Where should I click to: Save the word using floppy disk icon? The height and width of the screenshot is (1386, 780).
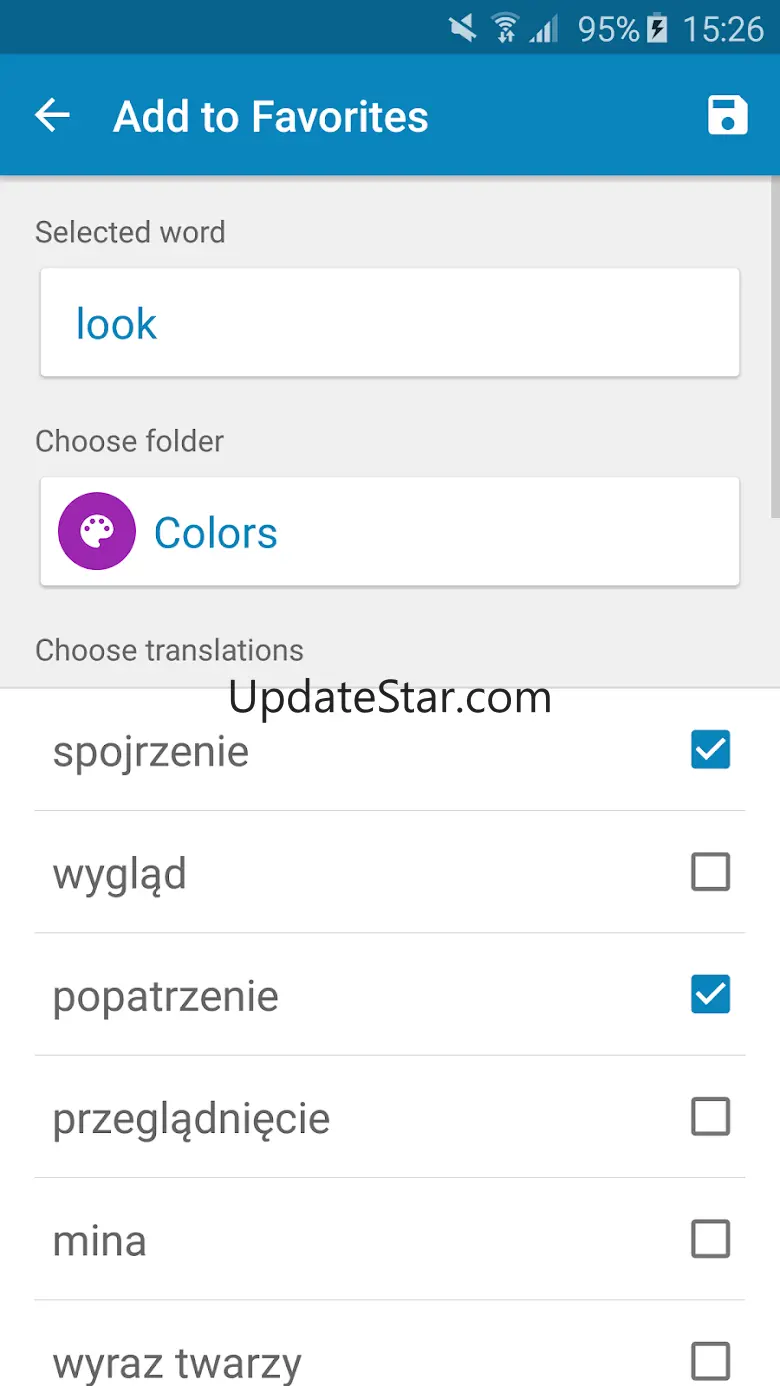click(727, 116)
